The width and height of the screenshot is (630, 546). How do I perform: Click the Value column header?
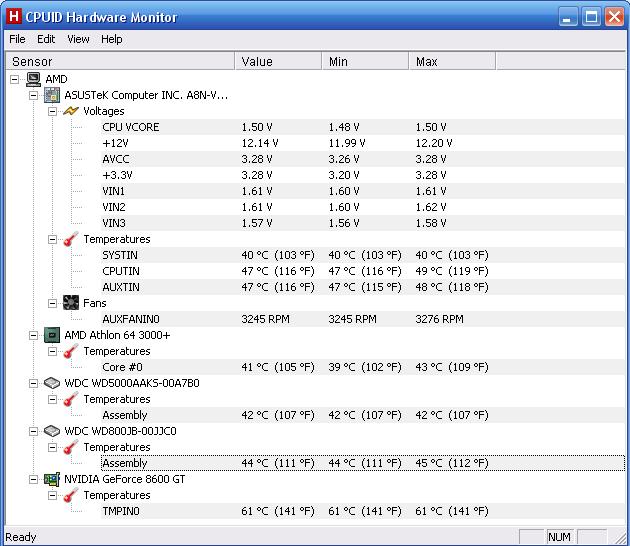pos(278,61)
